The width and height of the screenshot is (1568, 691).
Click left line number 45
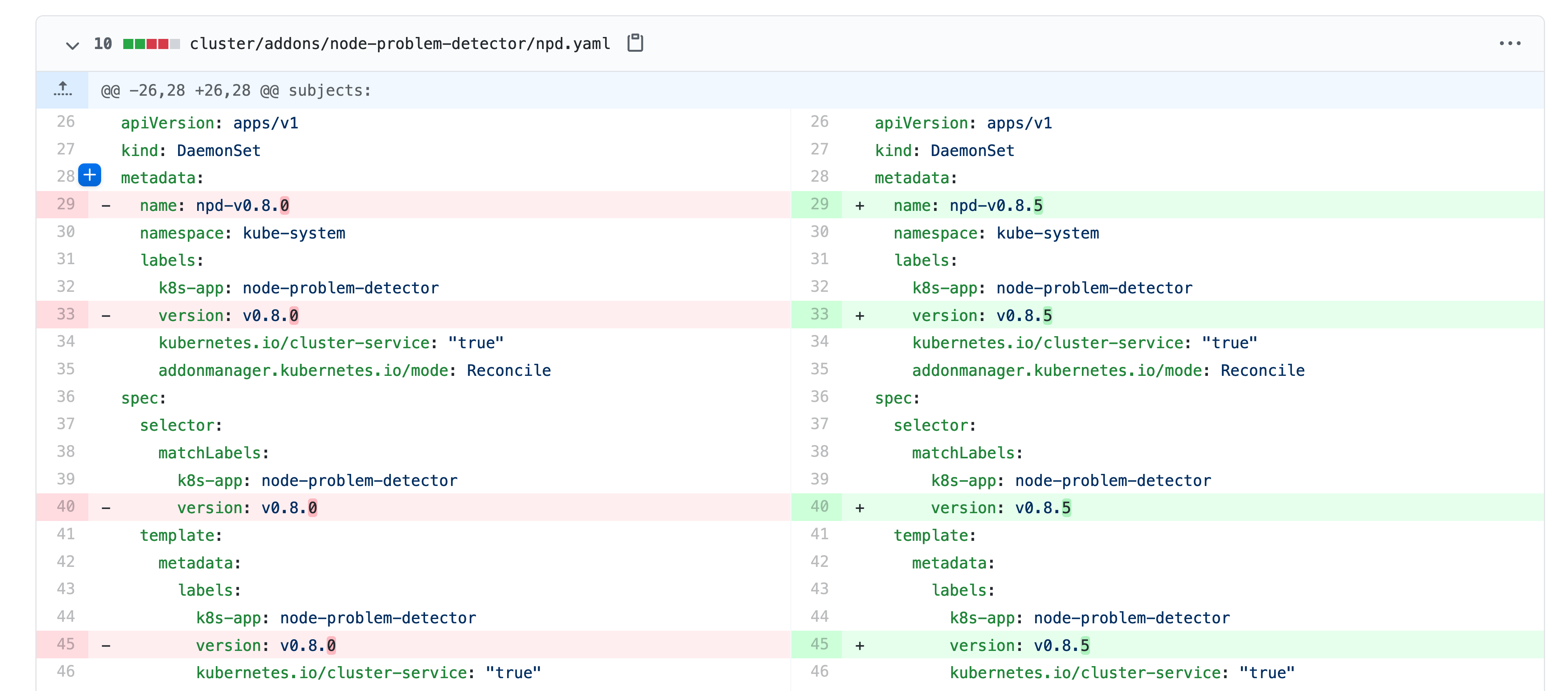click(x=65, y=644)
